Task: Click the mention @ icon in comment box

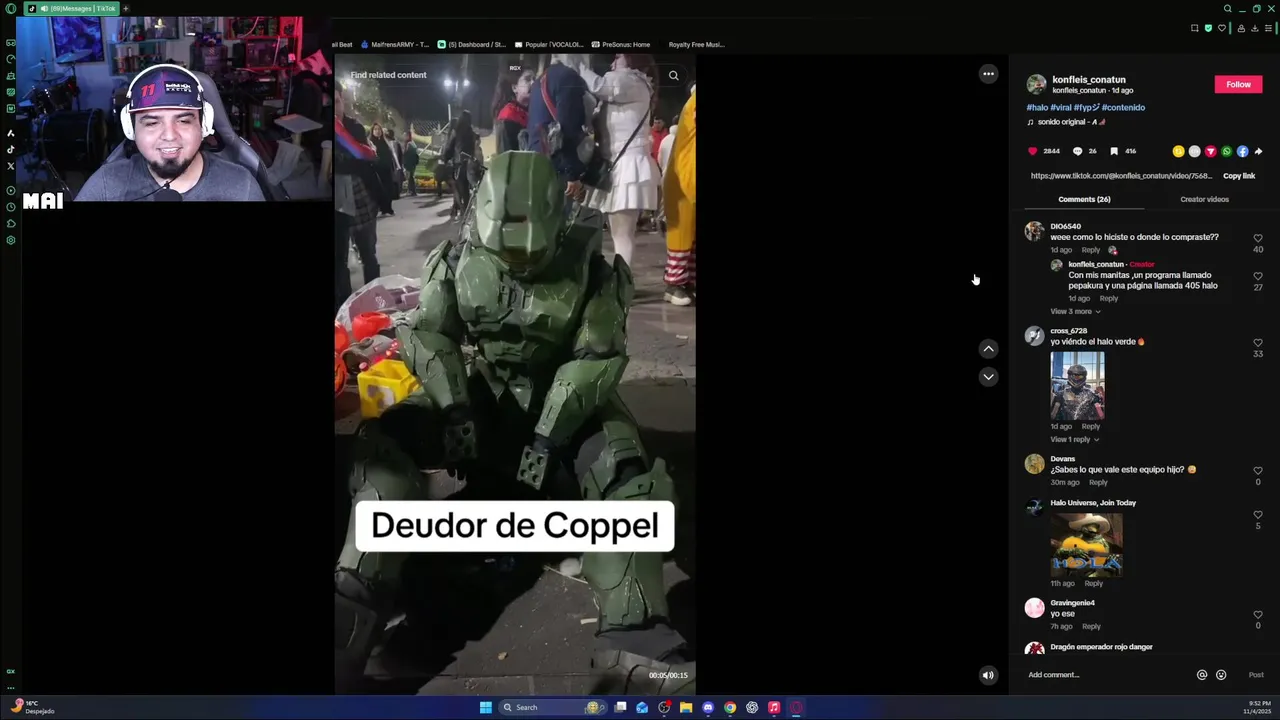Action: point(1202,675)
